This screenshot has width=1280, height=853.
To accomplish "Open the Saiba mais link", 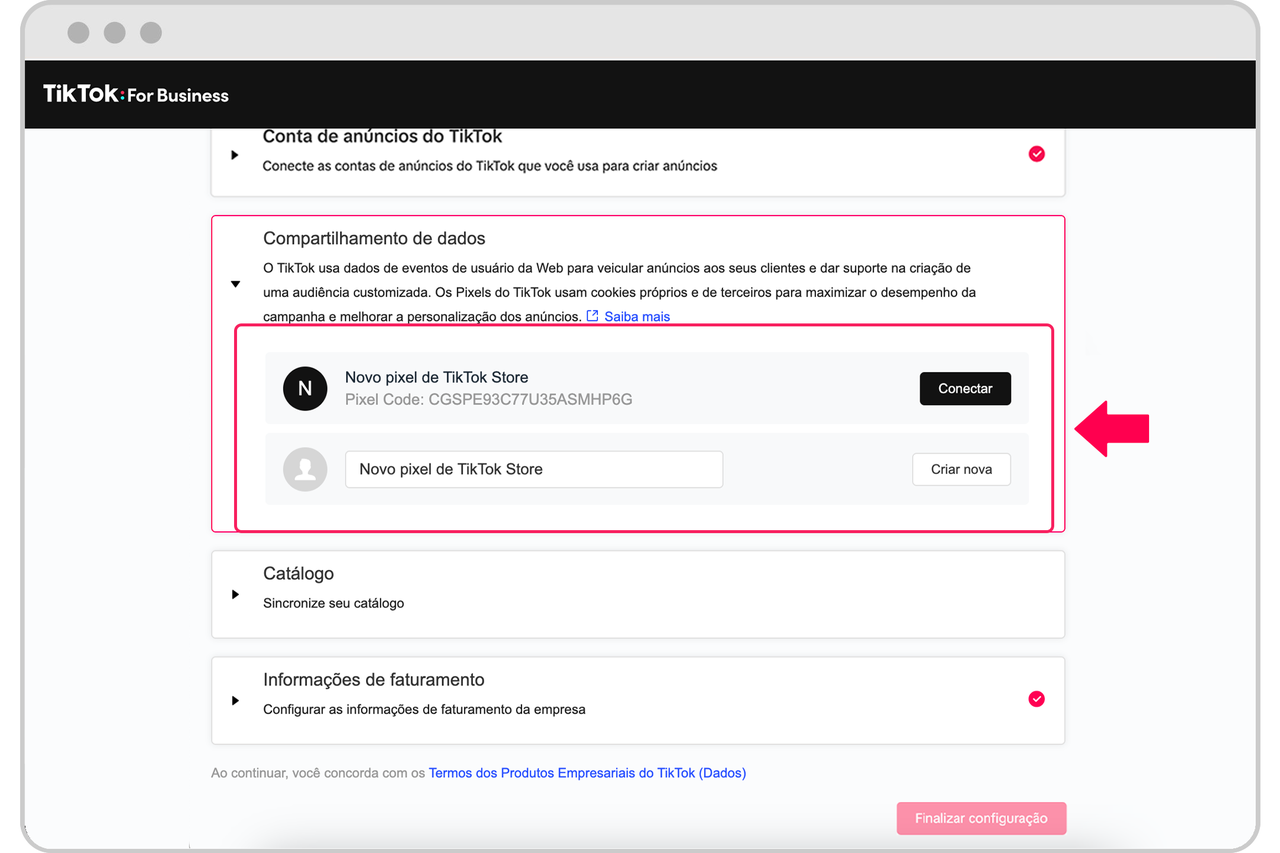I will coord(637,317).
